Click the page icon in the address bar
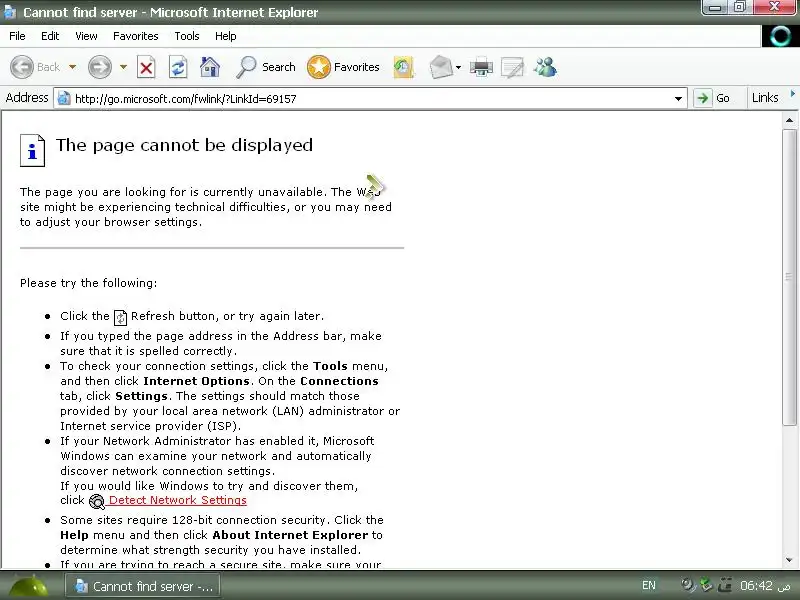The width and height of the screenshot is (800, 600). [63, 98]
